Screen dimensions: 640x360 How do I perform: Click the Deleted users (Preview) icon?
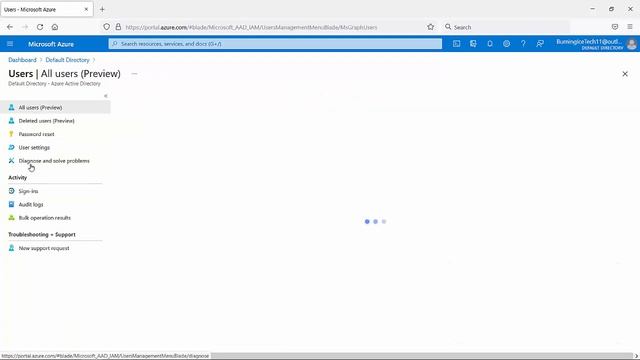coord(11,121)
